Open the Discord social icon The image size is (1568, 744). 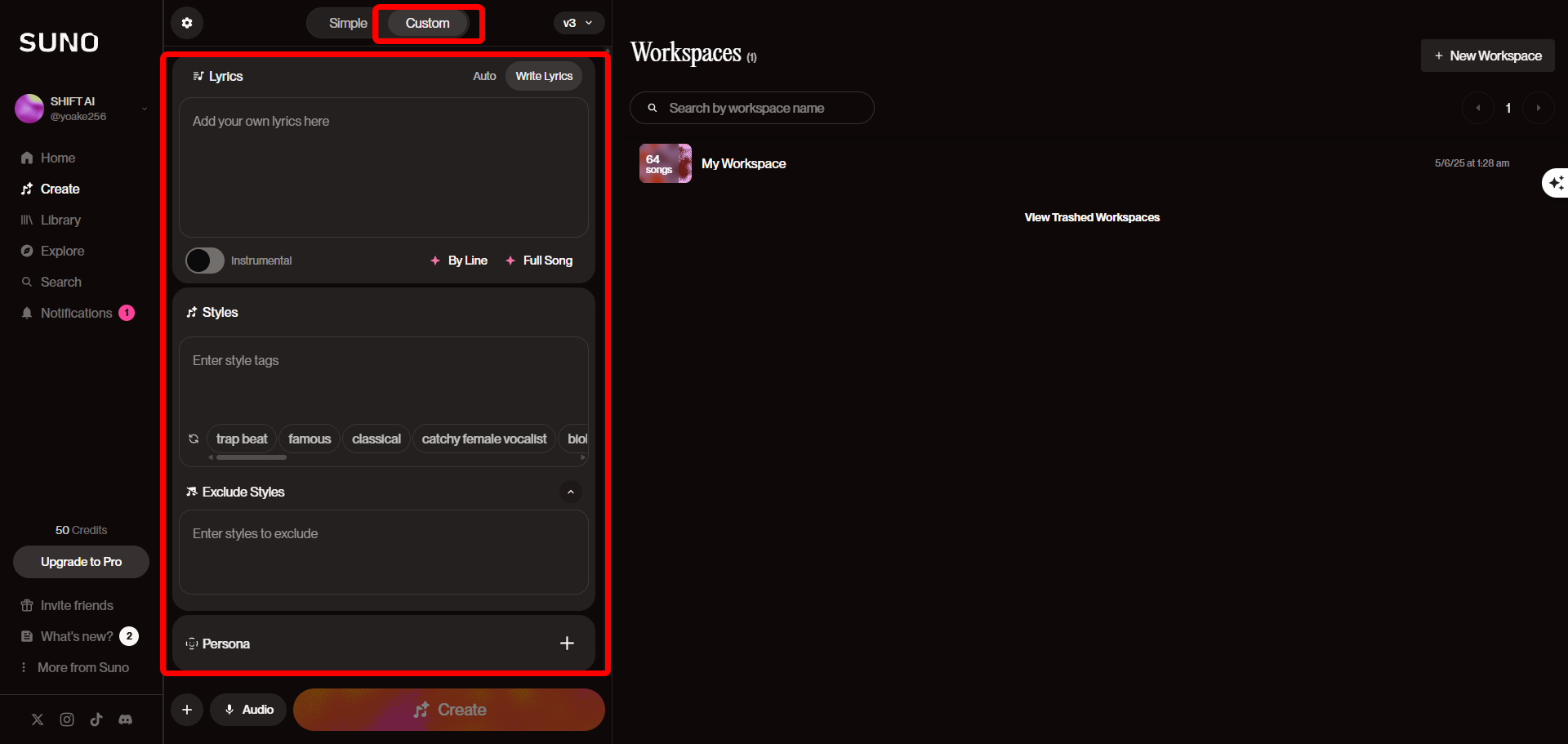coord(125,719)
